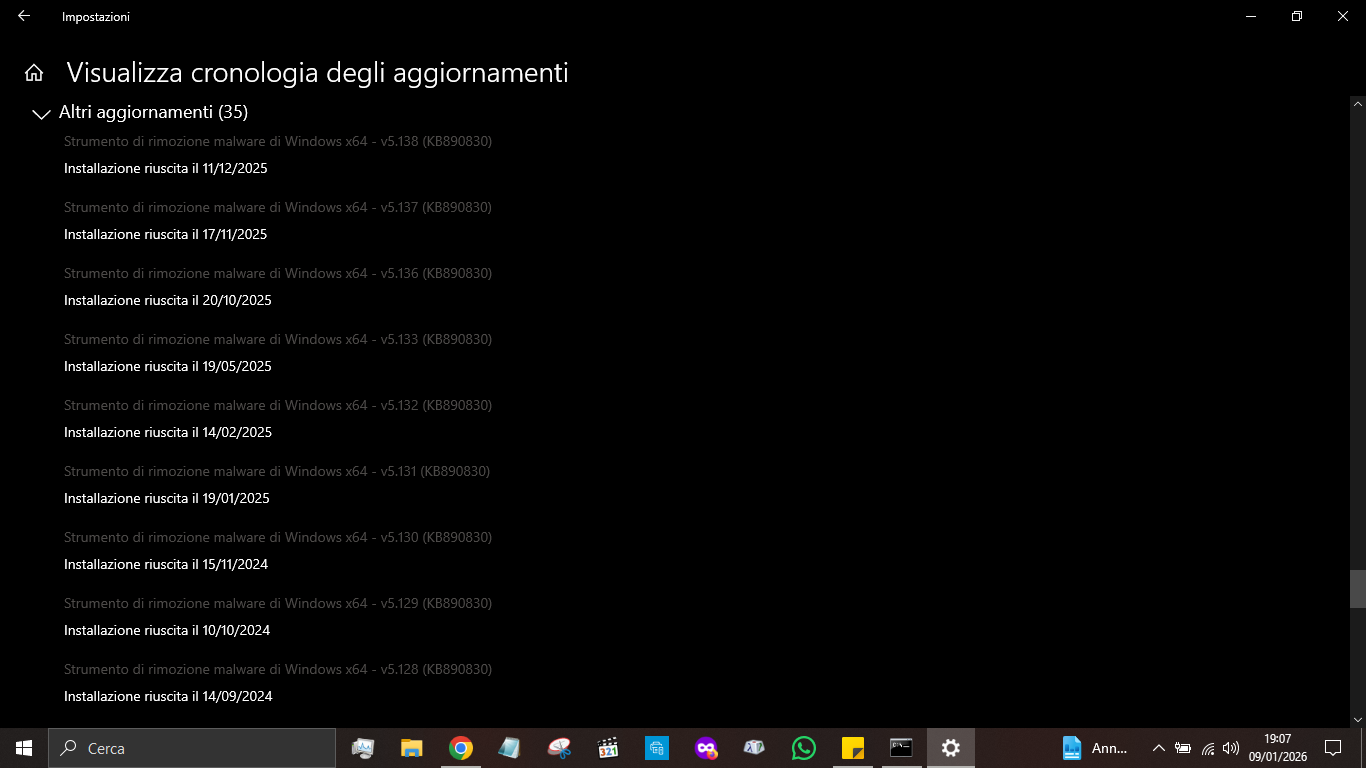Open Media Player Classic taskbar icon
1366x768 pixels.
(x=608, y=748)
